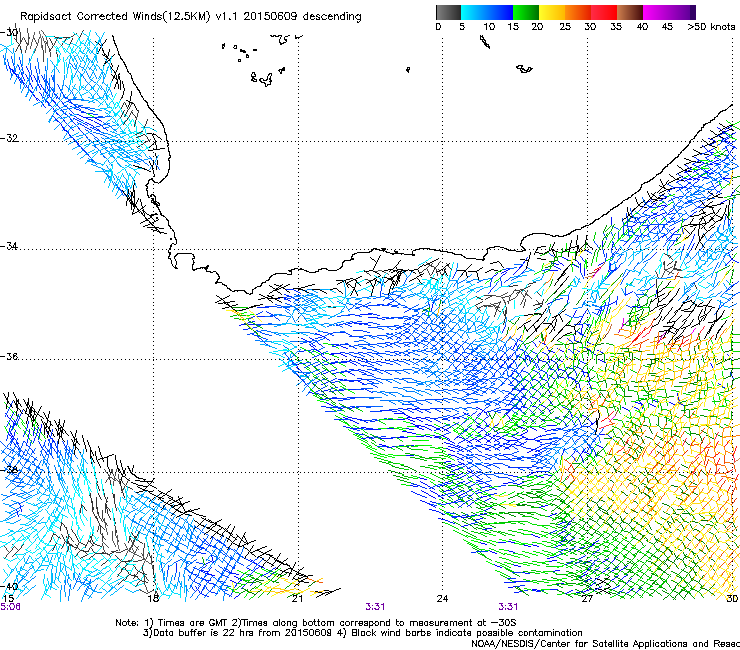Click the gray 0-5 knots color segment
Image resolution: width=740 pixels, height=650 pixels.
coord(448,12)
